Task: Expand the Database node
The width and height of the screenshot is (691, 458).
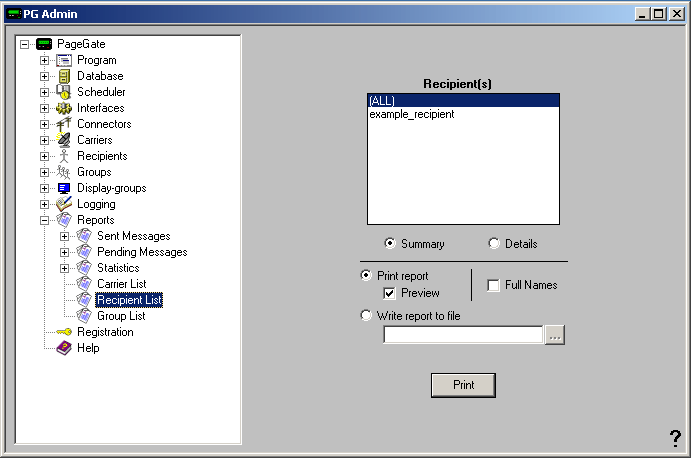Action: 45,76
